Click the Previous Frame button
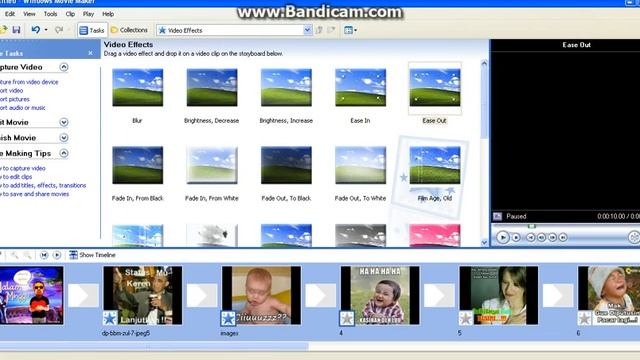The height and width of the screenshot is (360, 640). (541, 237)
